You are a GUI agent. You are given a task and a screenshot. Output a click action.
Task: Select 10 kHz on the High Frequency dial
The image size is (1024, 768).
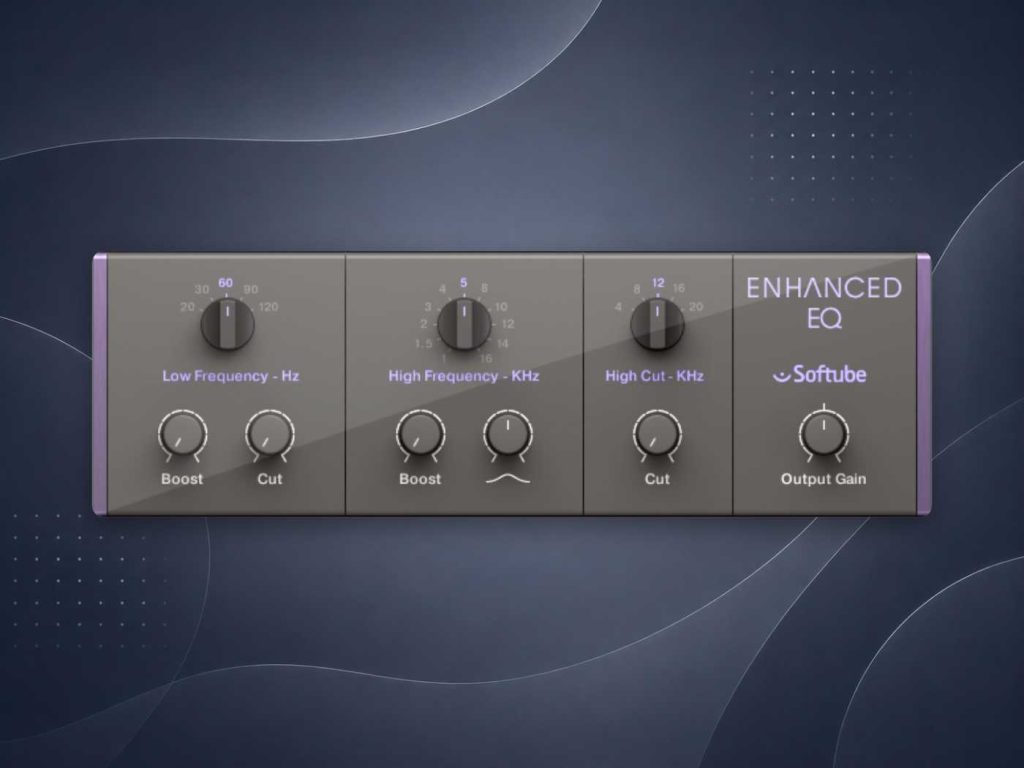(501, 307)
